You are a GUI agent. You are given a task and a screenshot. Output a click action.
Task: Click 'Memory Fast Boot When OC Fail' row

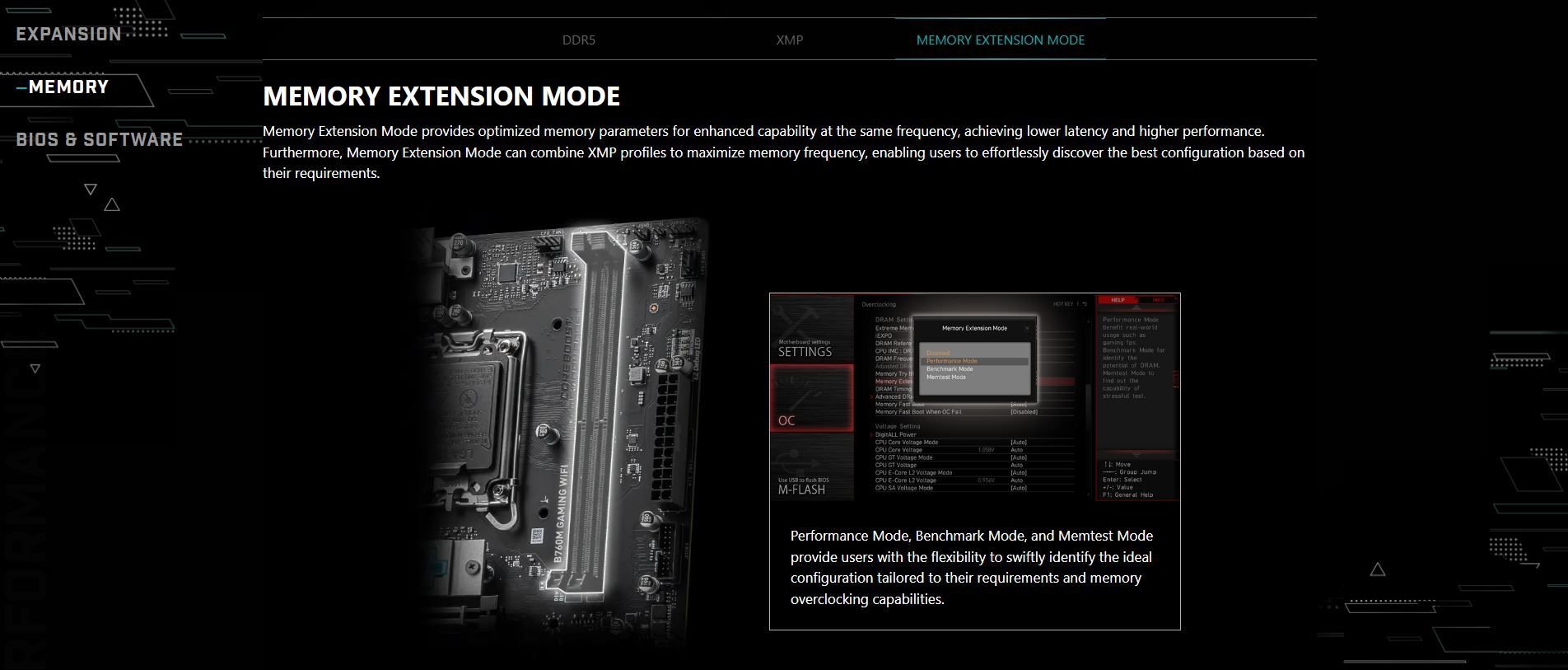click(974, 412)
